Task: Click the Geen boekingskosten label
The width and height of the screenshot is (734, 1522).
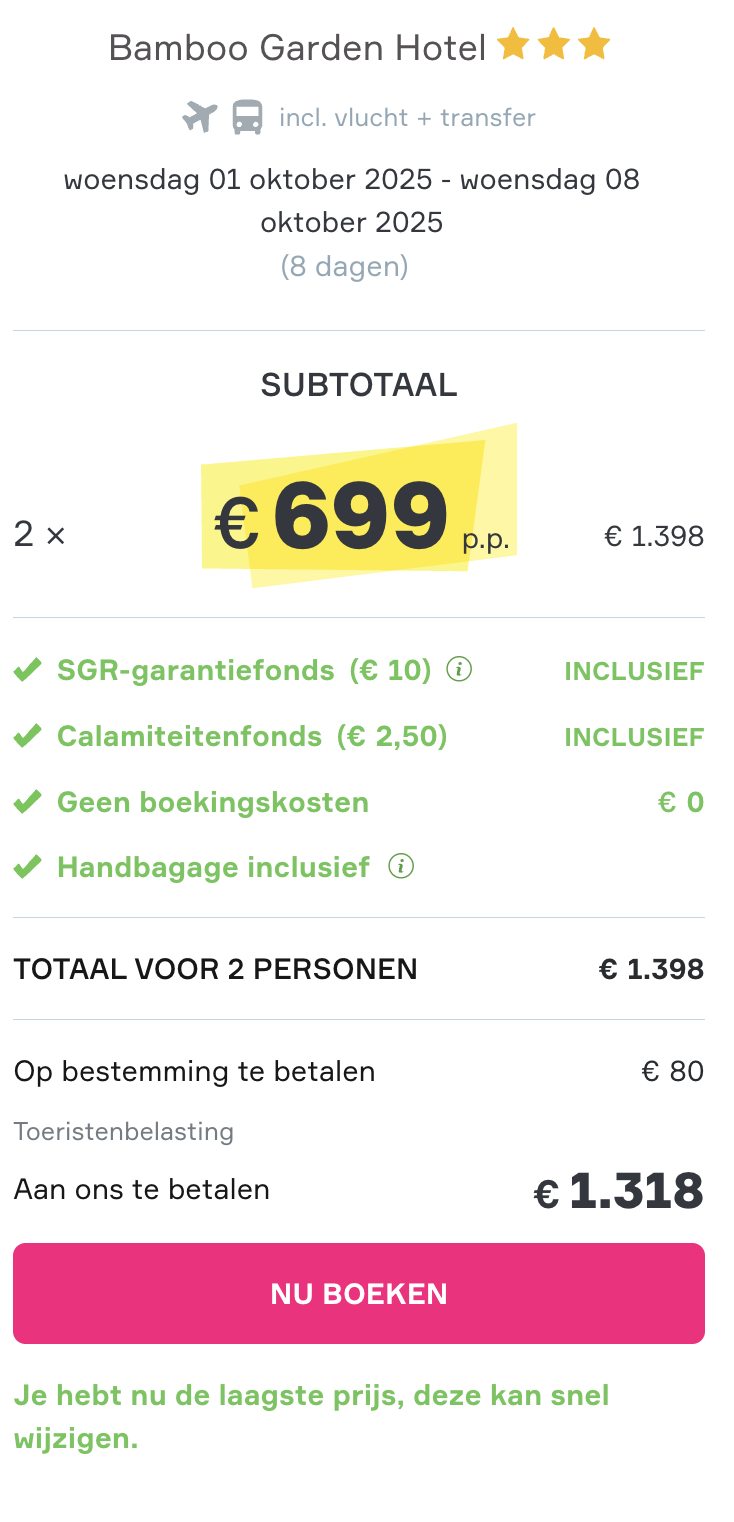Action: pos(213,802)
